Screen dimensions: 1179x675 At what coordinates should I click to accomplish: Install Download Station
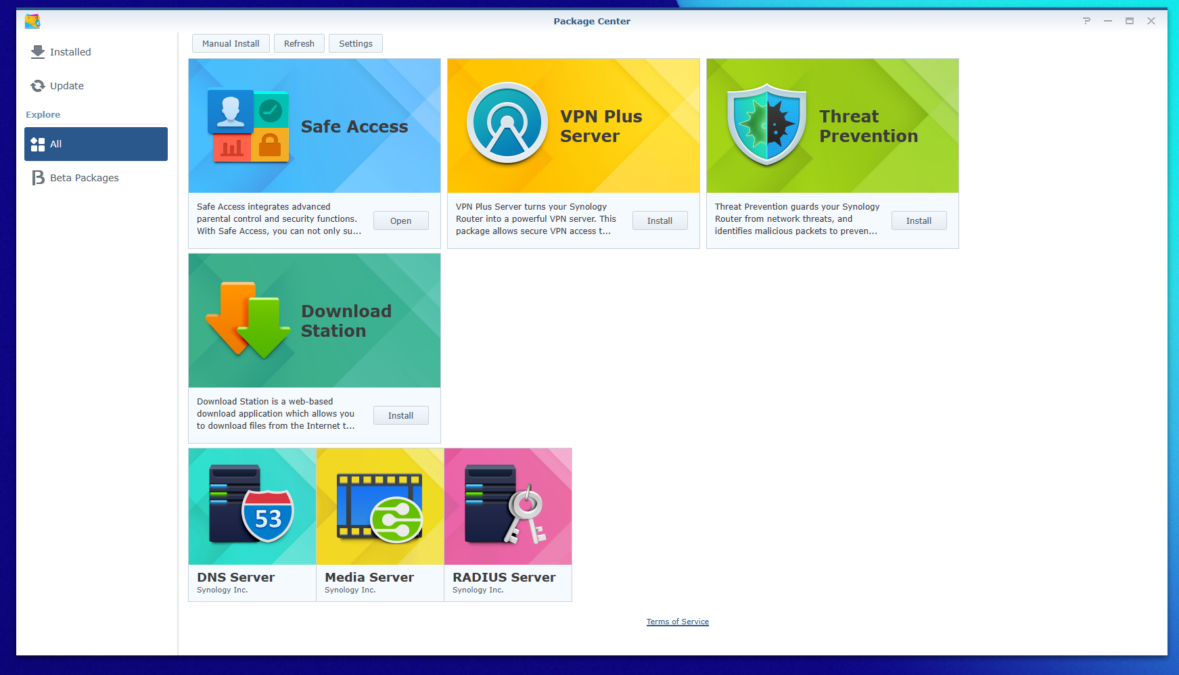pos(401,416)
